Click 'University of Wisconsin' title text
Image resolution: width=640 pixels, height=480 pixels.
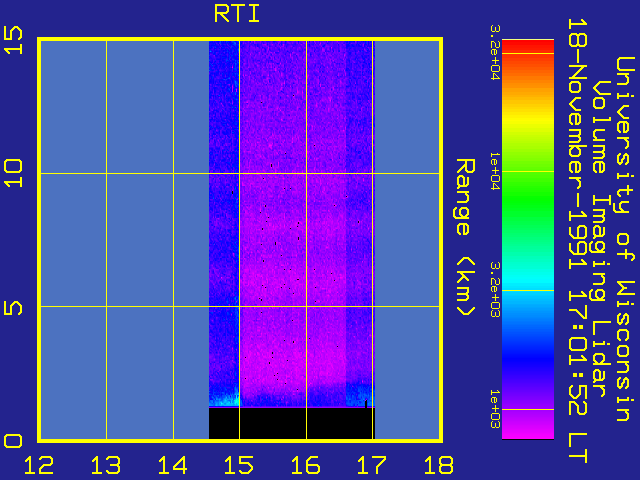pos(625,239)
